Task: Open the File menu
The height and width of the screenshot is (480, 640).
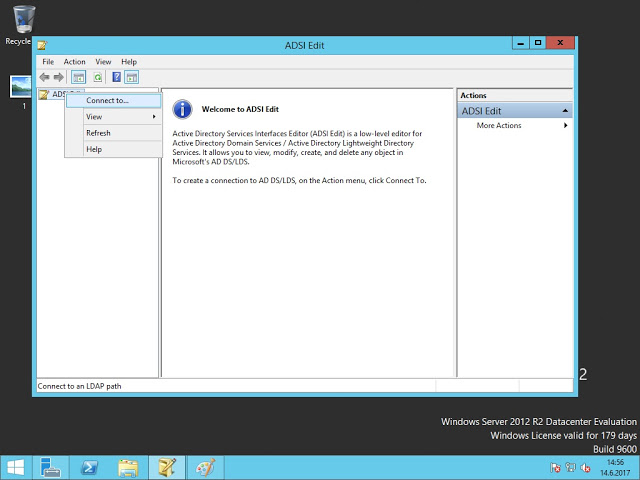Action: [47, 62]
